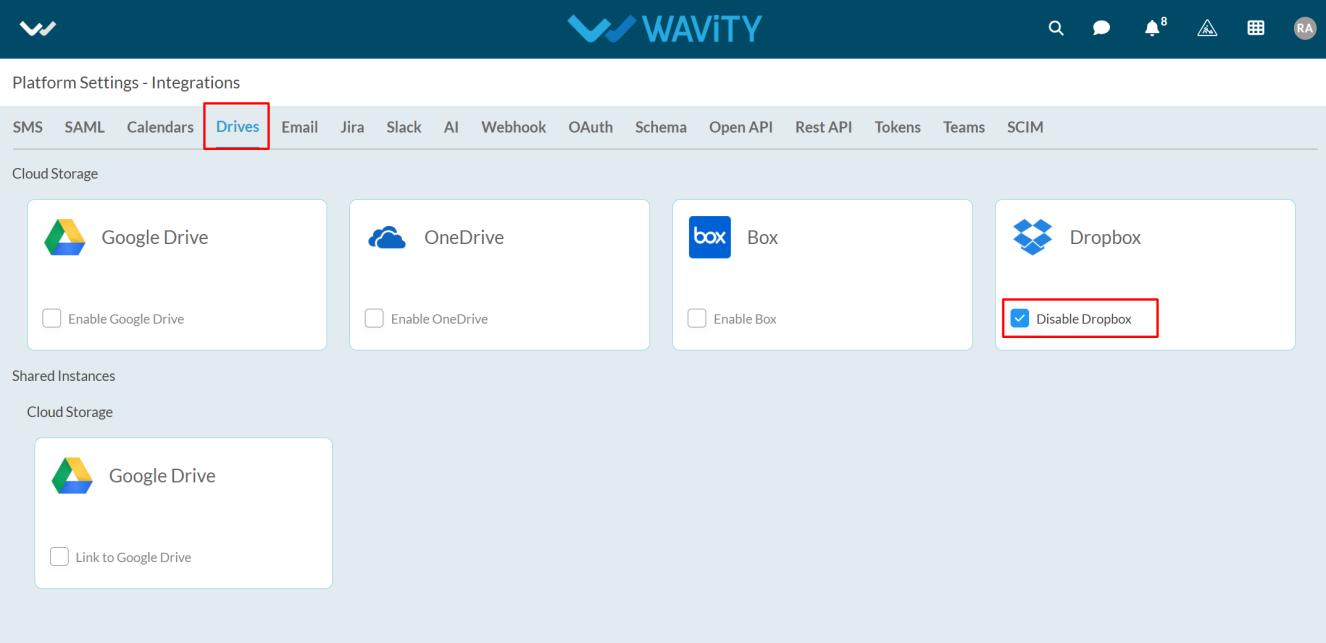Open notifications bell with badge 8
Image resolution: width=1326 pixels, height=643 pixels.
[1154, 27]
